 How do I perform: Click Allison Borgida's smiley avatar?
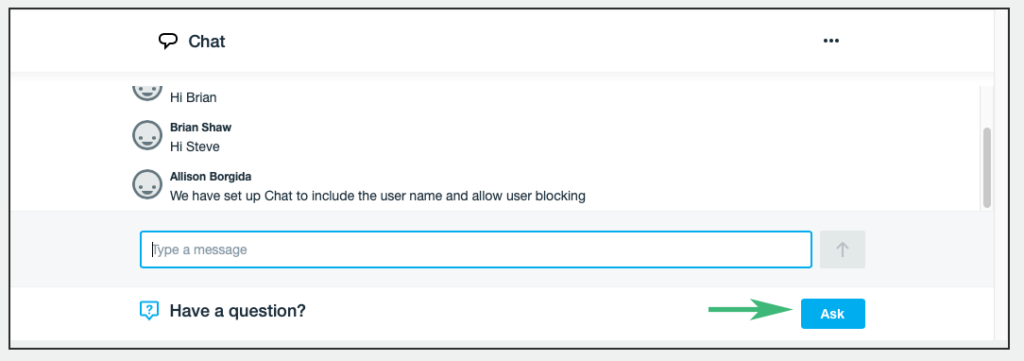tap(147, 184)
